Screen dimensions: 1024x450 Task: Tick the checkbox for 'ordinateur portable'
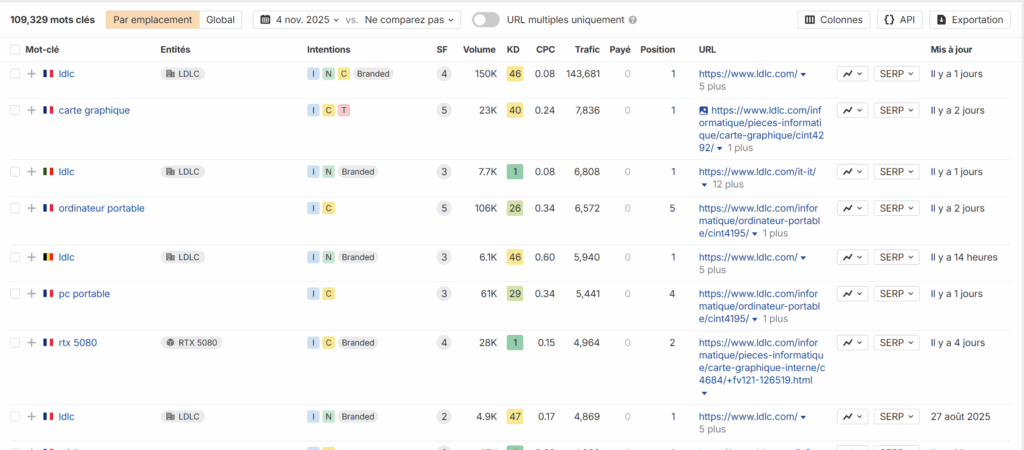click(x=15, y=208)
